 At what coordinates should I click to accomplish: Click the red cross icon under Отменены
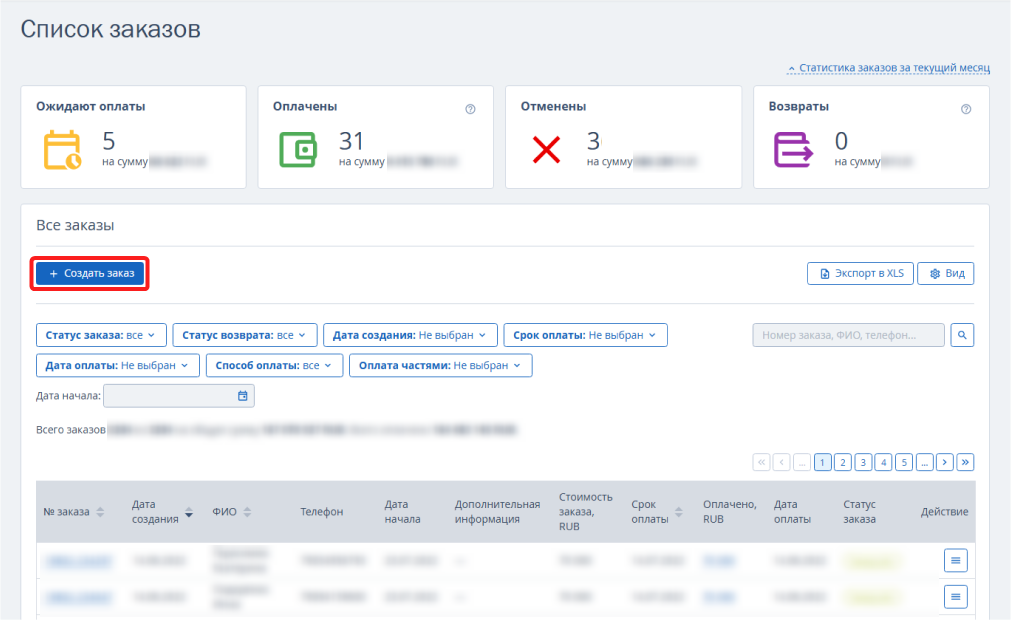coord(546,150)
